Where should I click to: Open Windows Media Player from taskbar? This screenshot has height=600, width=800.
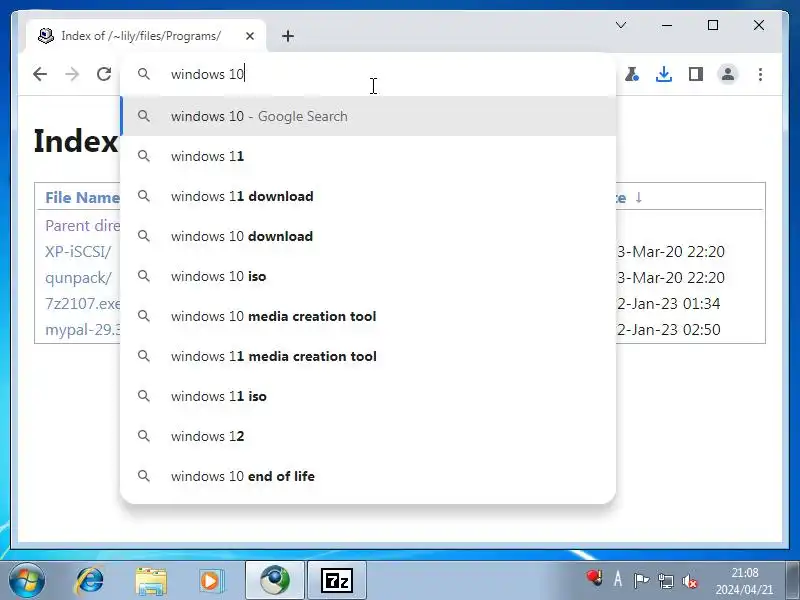pos(210,581)
